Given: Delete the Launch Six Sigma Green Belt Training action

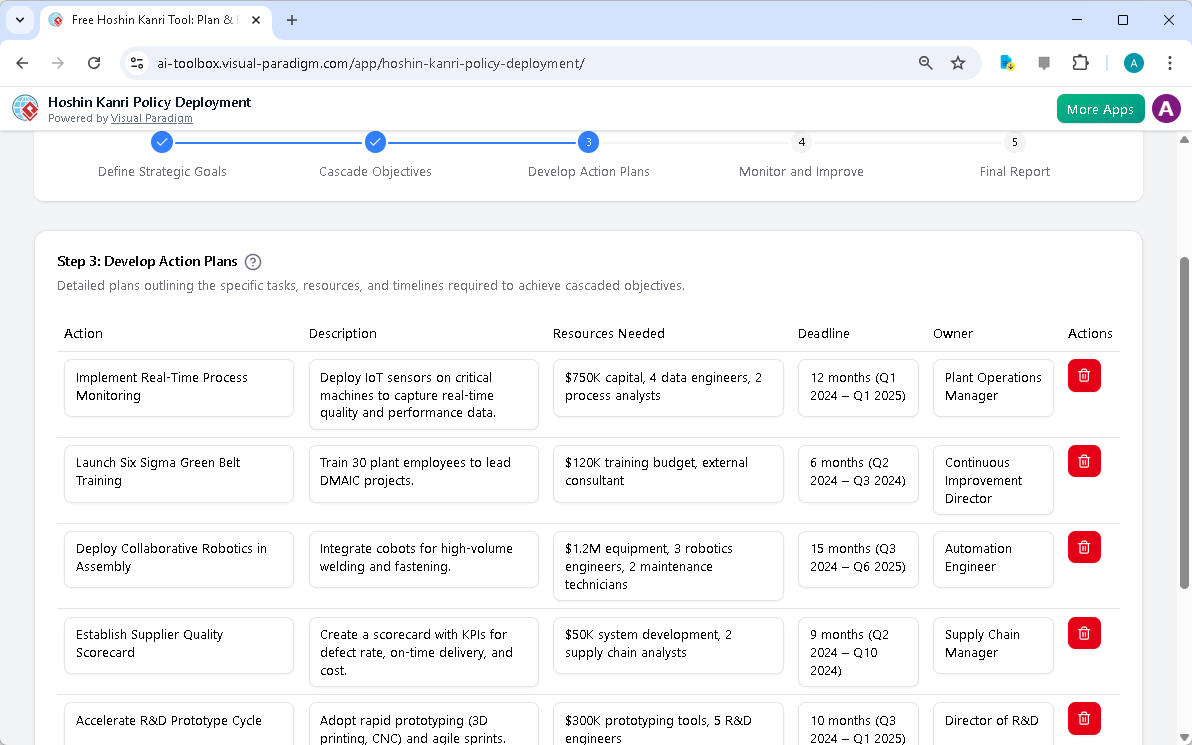Looking at the screenshot, I should pos(1084,461).
